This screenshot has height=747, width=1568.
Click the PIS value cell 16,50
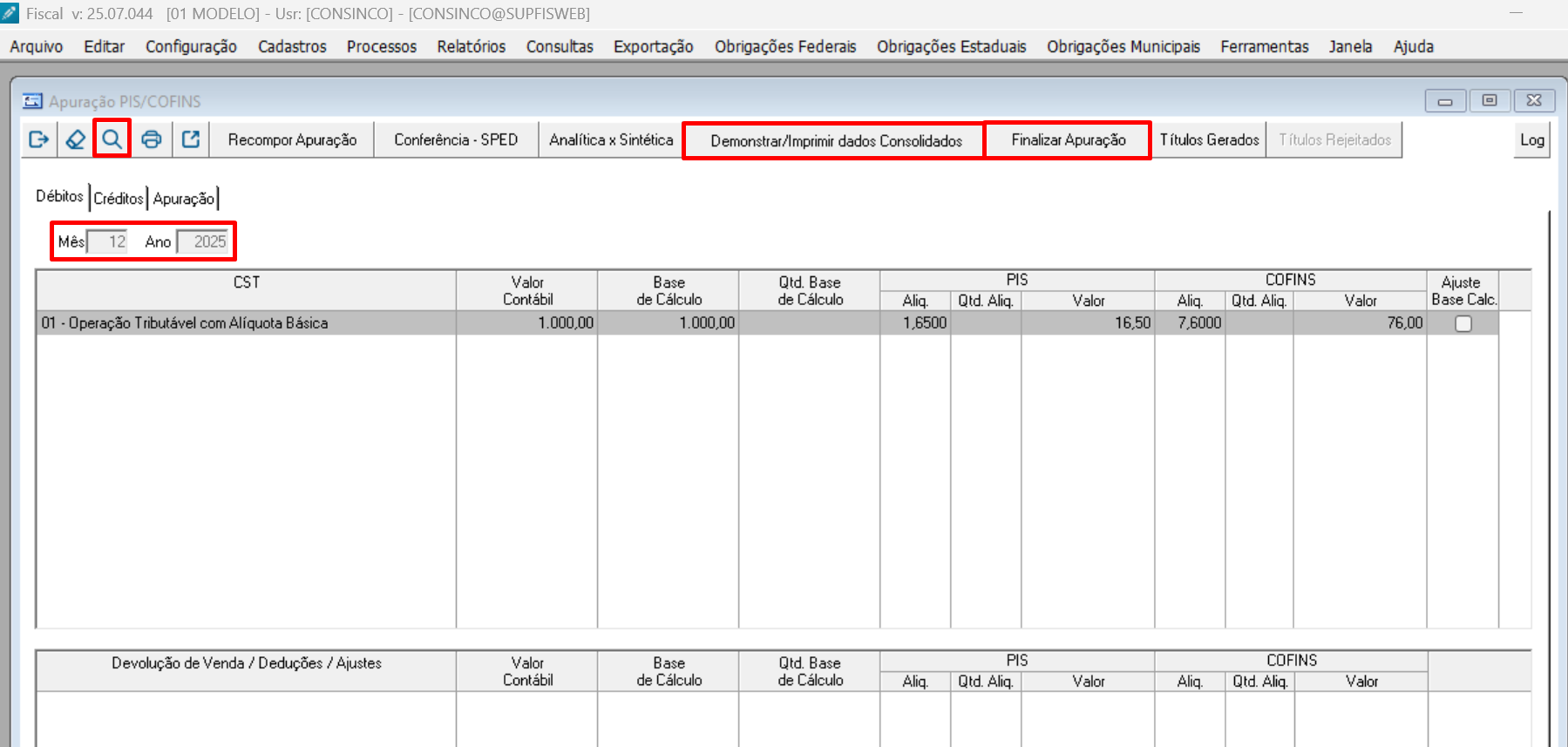click(x=1088, y=323)
